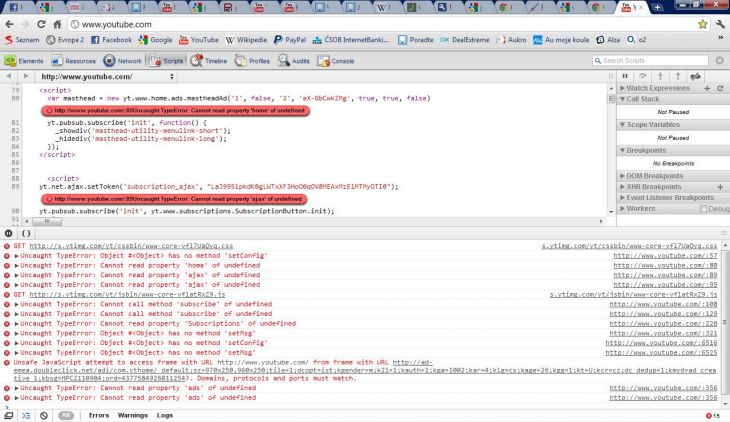Add a new watch expression
730x422 pixels.
[x=707, y=88]
